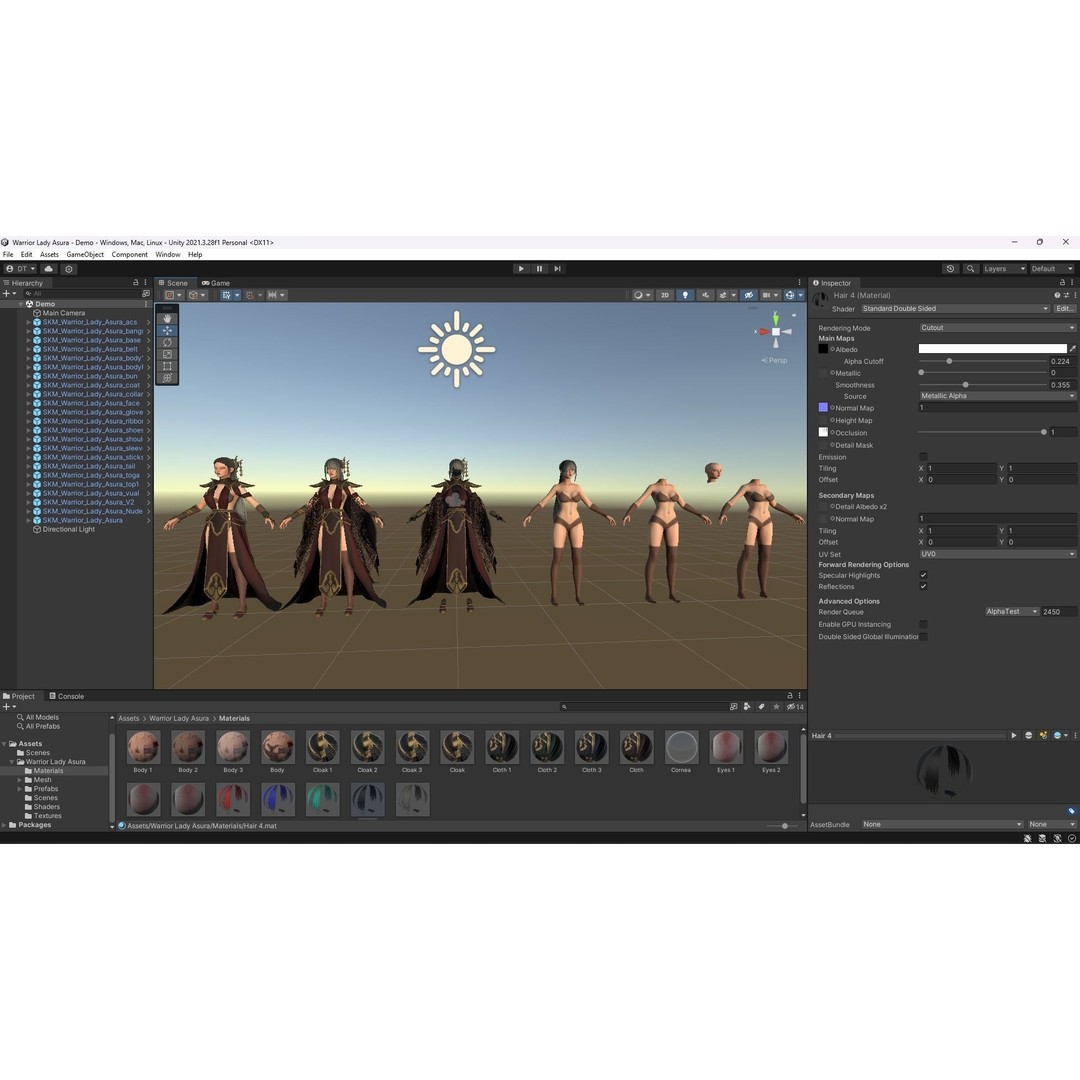Lock the Inspector panel
The image size is (1080, 1080).
[1061, 282]
